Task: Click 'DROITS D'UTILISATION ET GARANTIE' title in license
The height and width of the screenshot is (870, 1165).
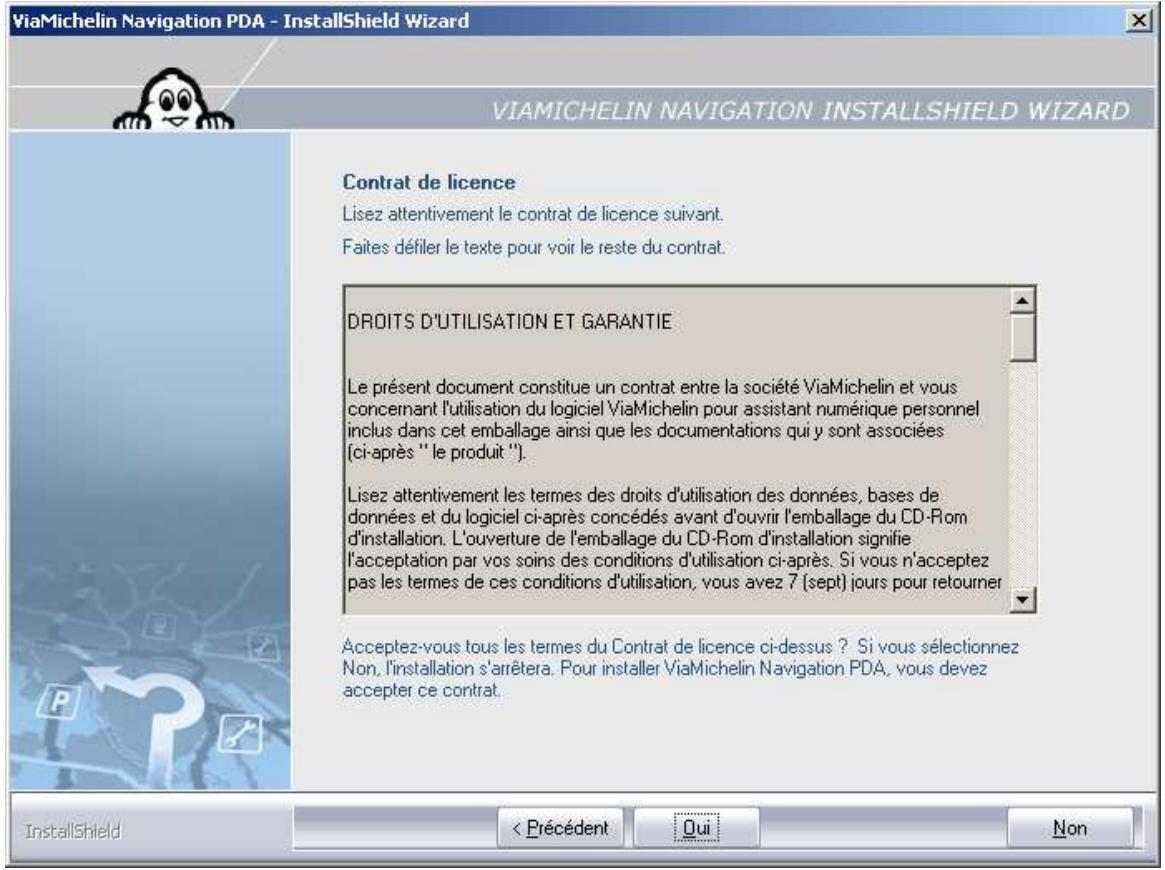Action: 510,322
